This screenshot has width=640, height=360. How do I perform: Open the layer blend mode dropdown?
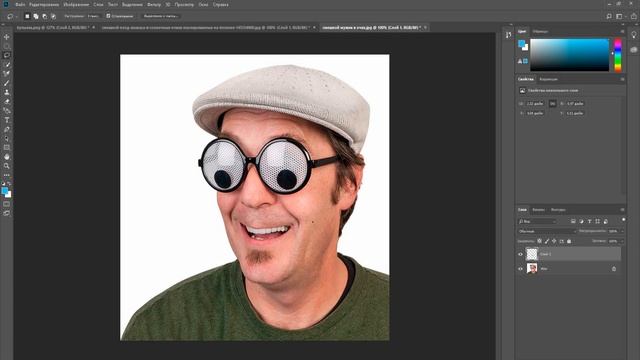[x=547, y=231]
